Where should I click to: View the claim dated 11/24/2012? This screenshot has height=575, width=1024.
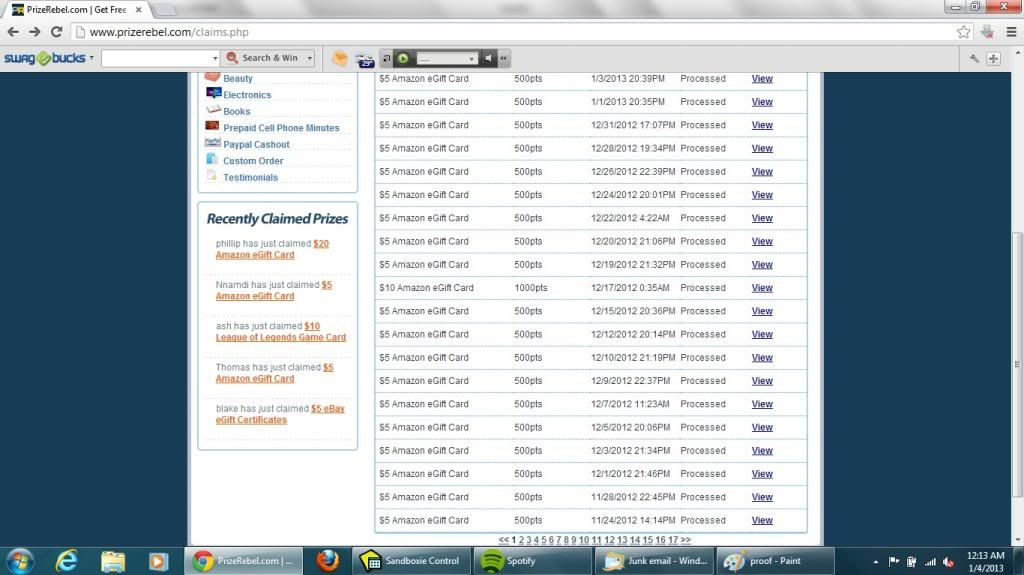761,521
